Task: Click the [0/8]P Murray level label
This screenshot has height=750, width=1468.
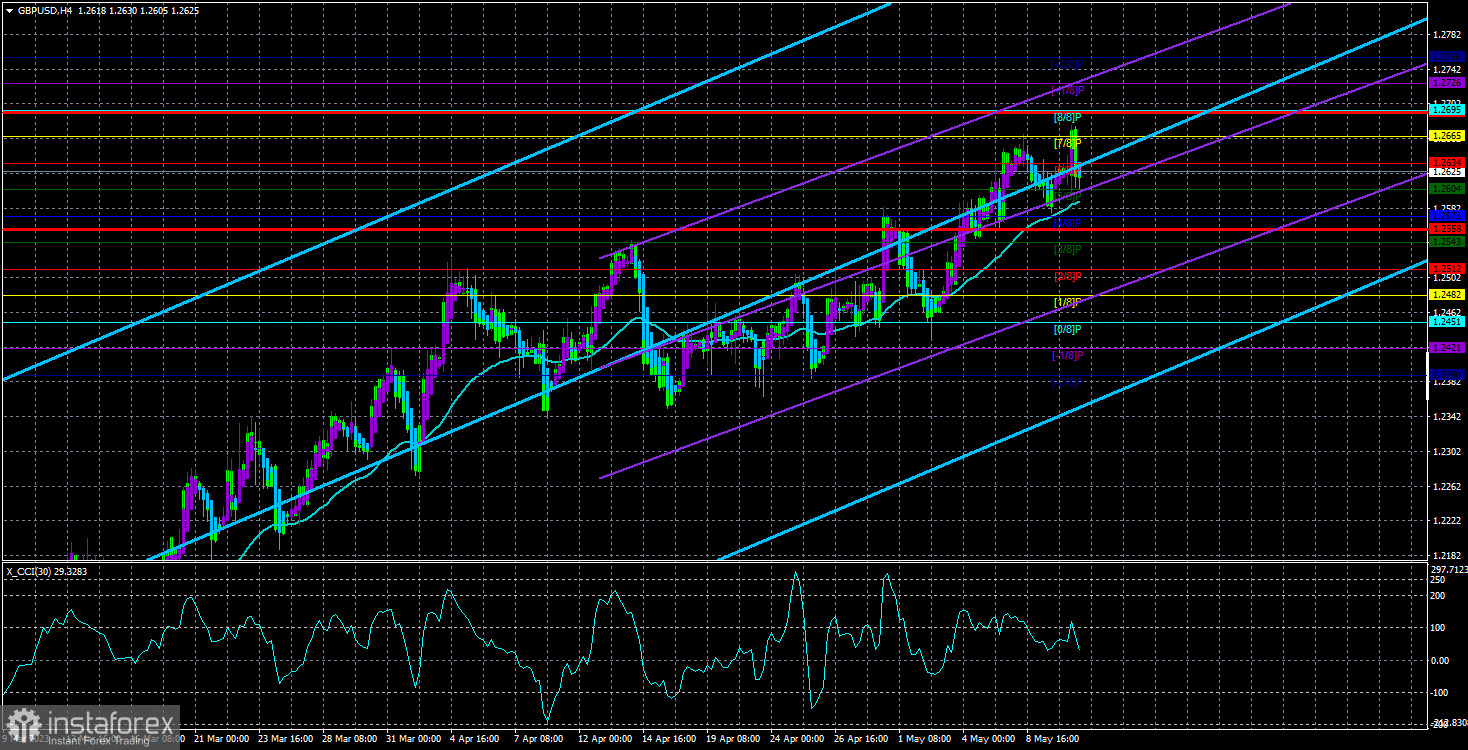Action: [x=1067, y=329]
